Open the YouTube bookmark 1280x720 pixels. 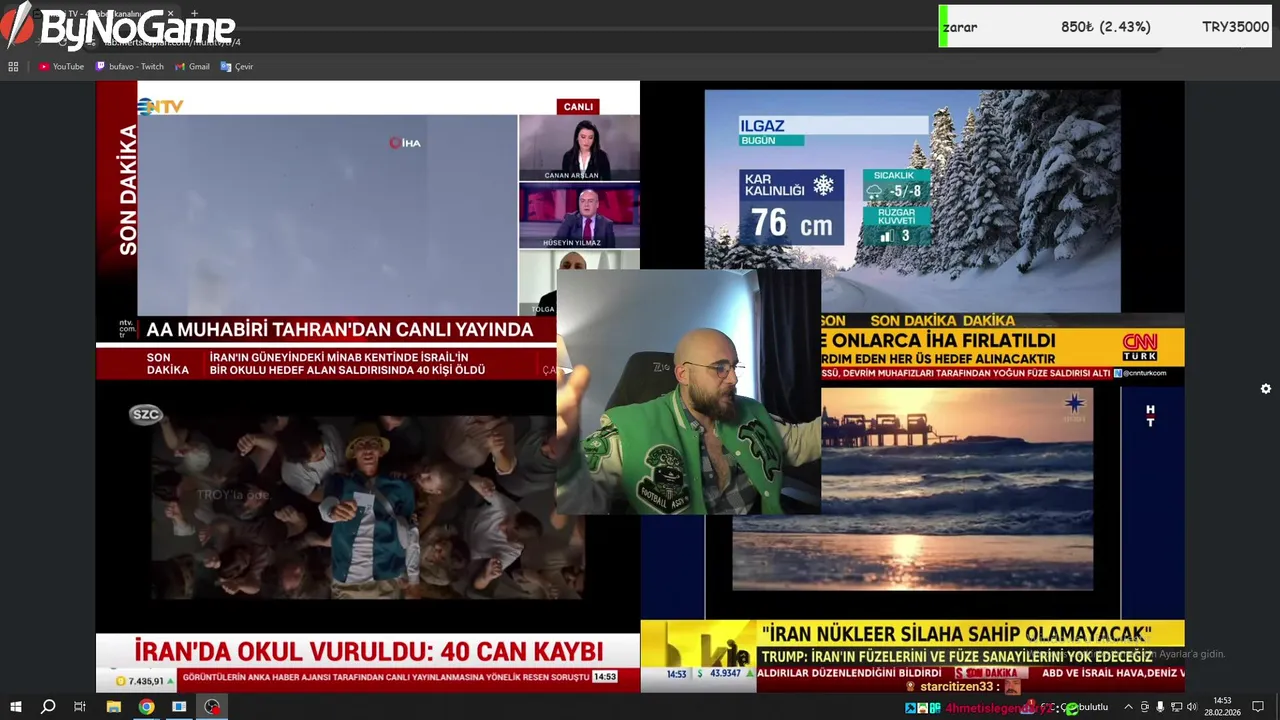point(61,67)
